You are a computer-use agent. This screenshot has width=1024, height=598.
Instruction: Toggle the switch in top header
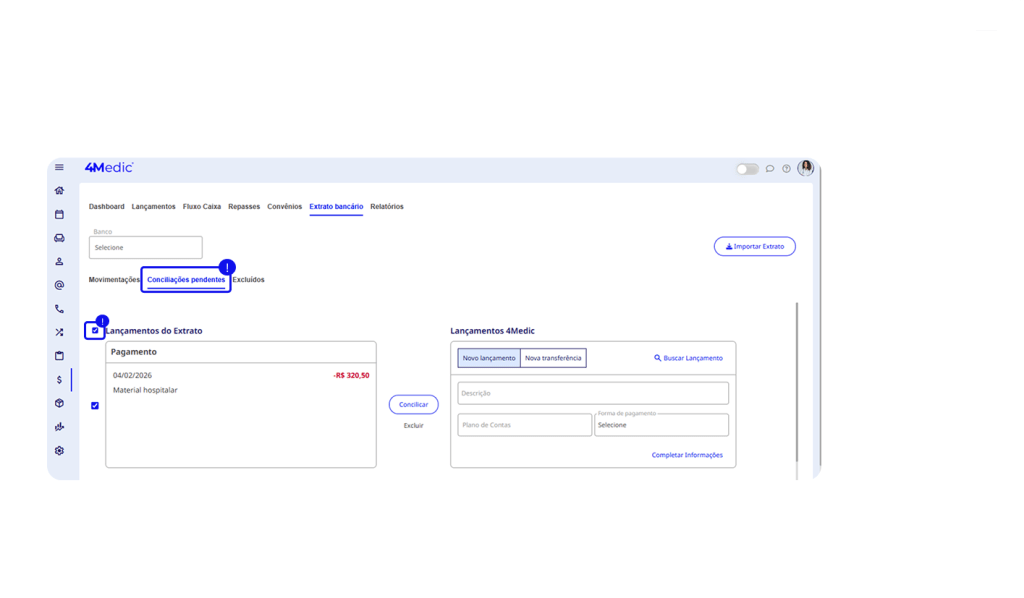click(x=747, y=169)
